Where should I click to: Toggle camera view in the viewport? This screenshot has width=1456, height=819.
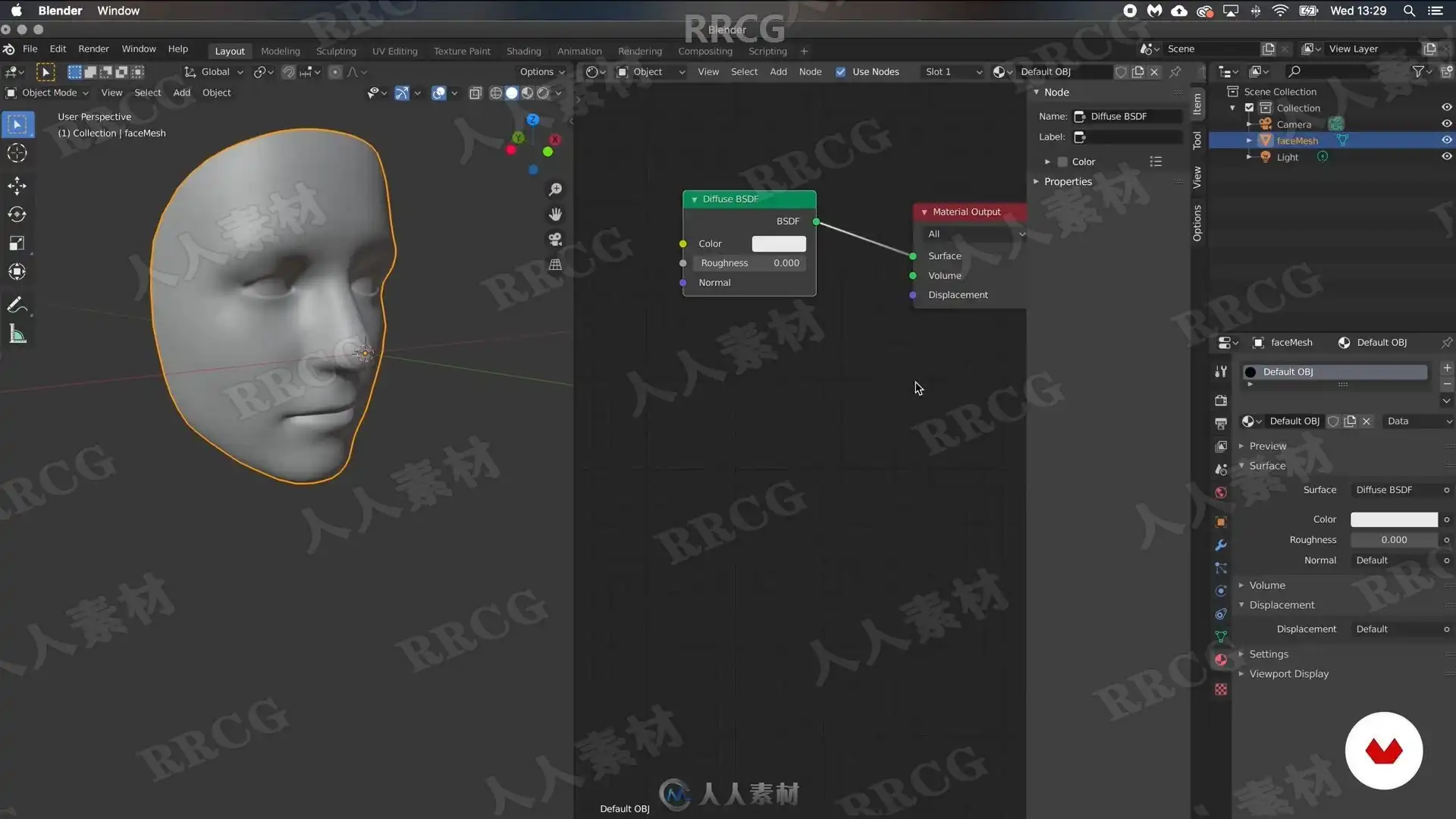point(555,240)
